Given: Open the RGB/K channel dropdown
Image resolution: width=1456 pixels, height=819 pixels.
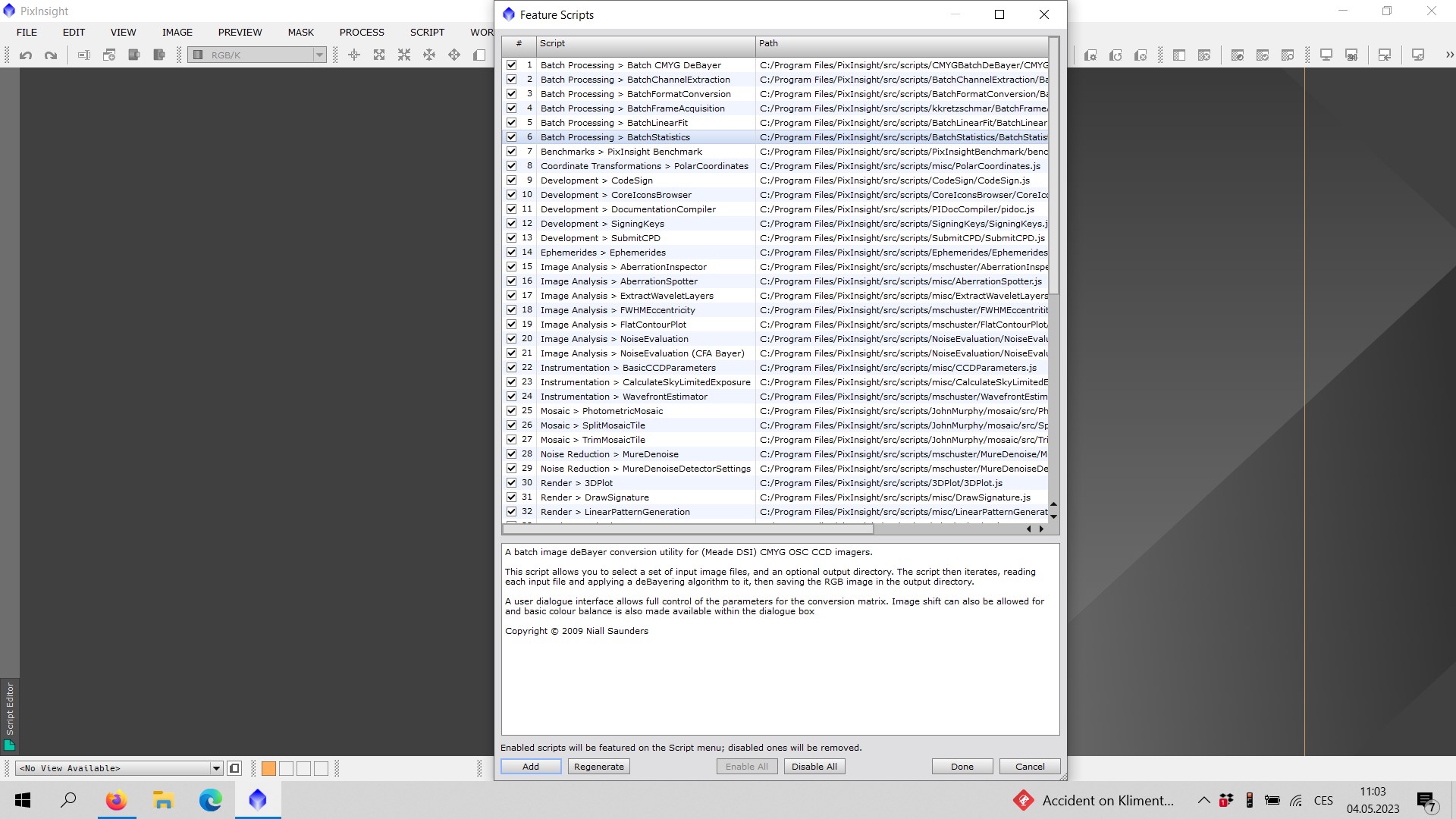Looking at the screenshot, I should click(257, 55).
